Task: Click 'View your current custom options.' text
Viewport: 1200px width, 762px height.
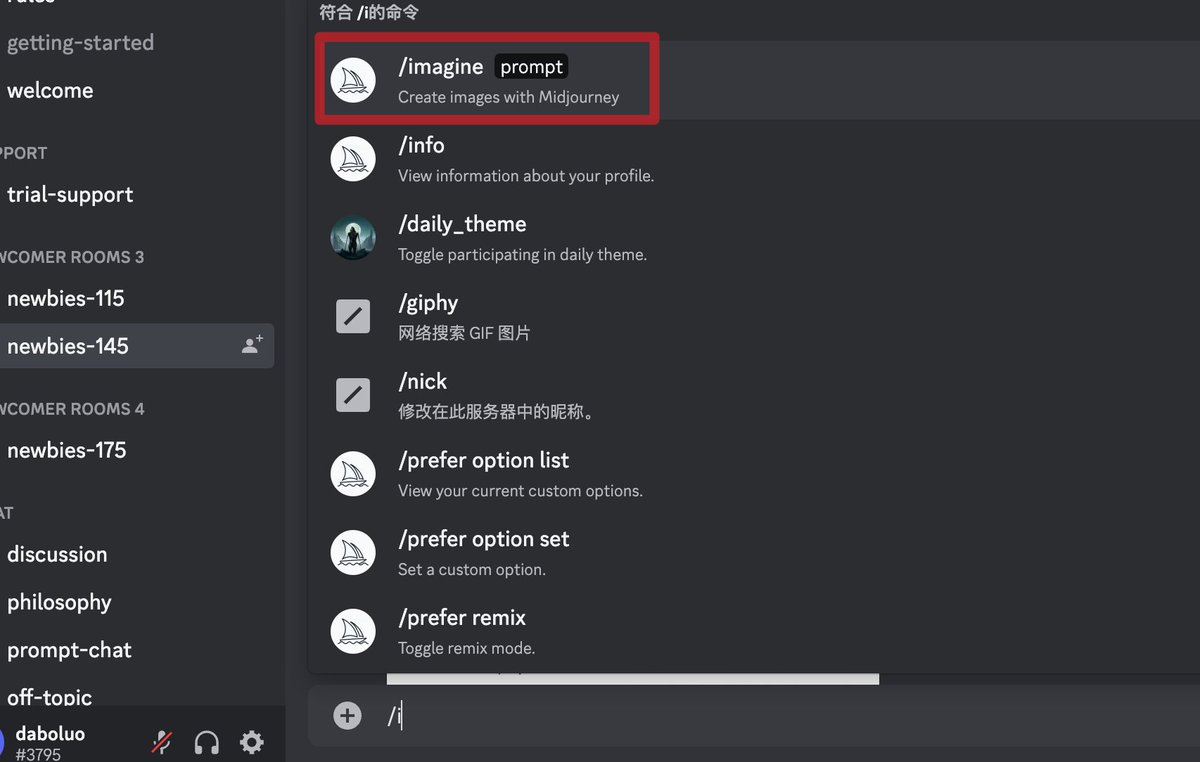Action: coord(520,491)
